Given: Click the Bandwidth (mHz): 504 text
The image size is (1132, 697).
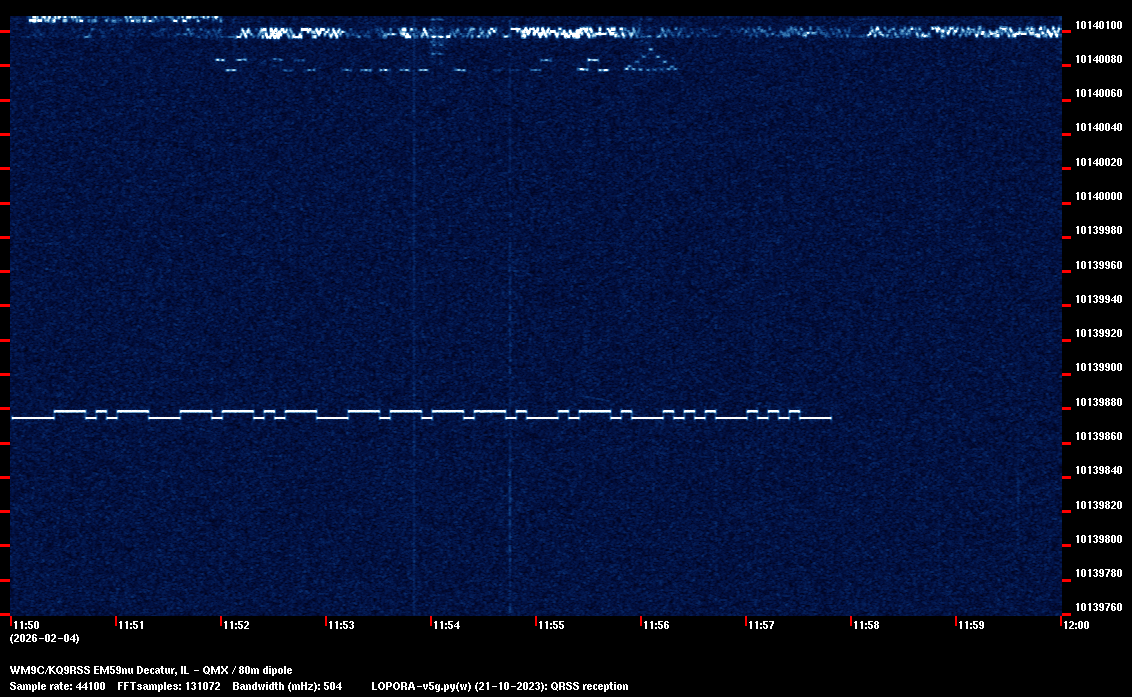Looking at the screenshot, I should tap(287, 686).
